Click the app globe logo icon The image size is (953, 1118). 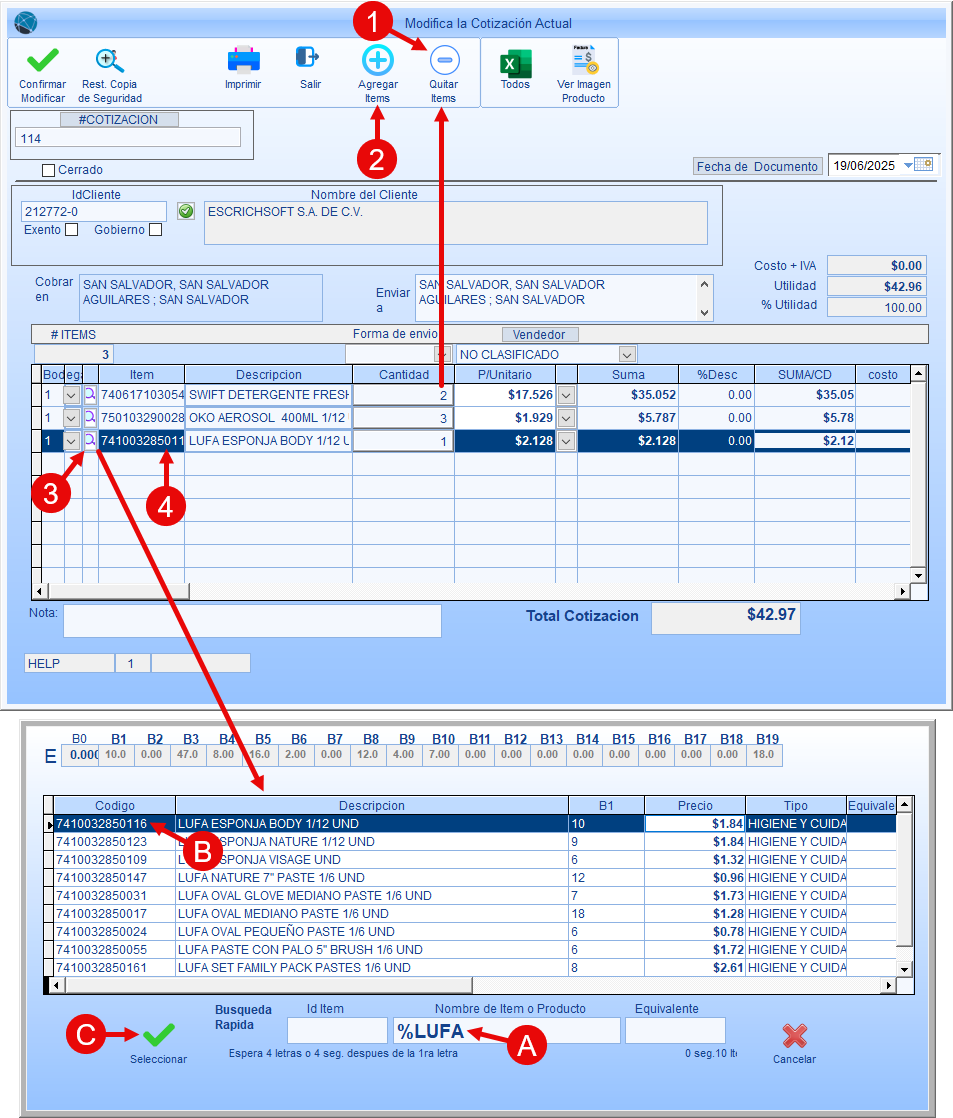click(x=26, y=23)
